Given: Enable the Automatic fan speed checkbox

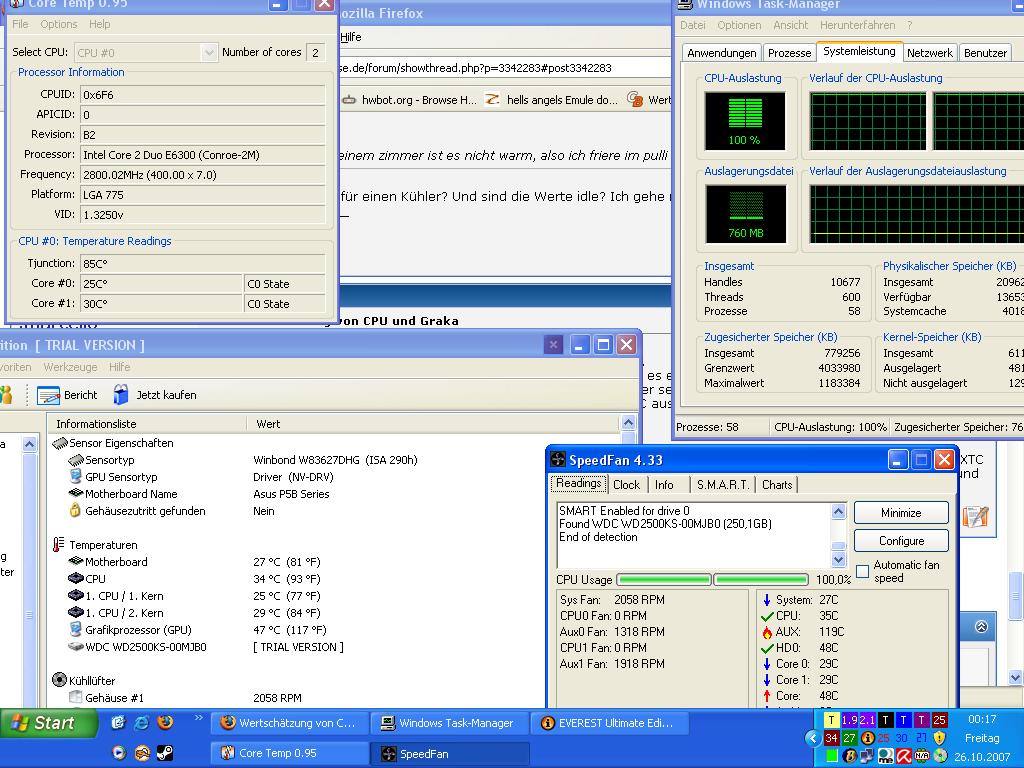Looking at the screenshot, I should point(863,571).
